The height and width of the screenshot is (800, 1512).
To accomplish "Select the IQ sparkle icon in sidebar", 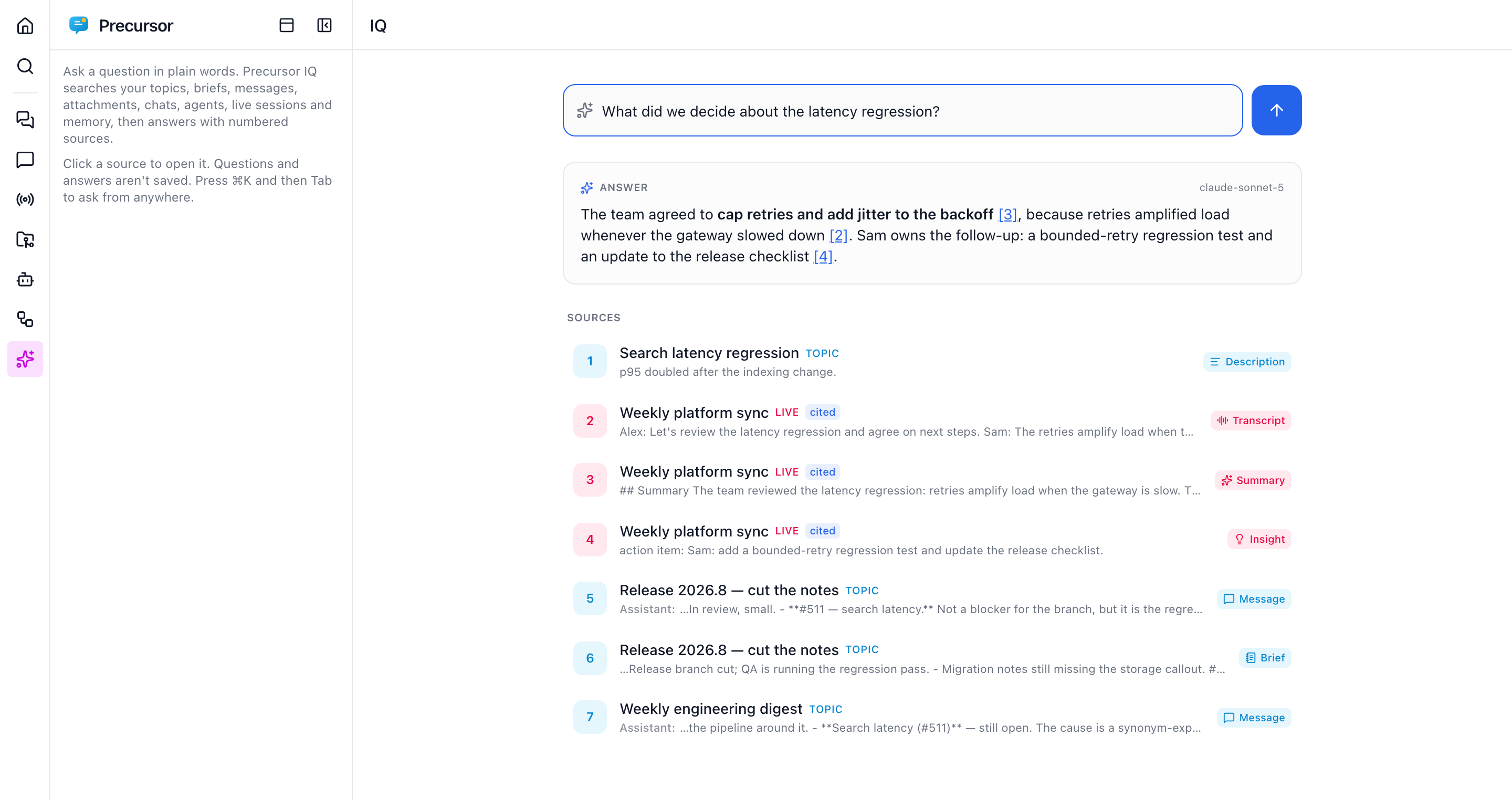I will click(25, 359).
